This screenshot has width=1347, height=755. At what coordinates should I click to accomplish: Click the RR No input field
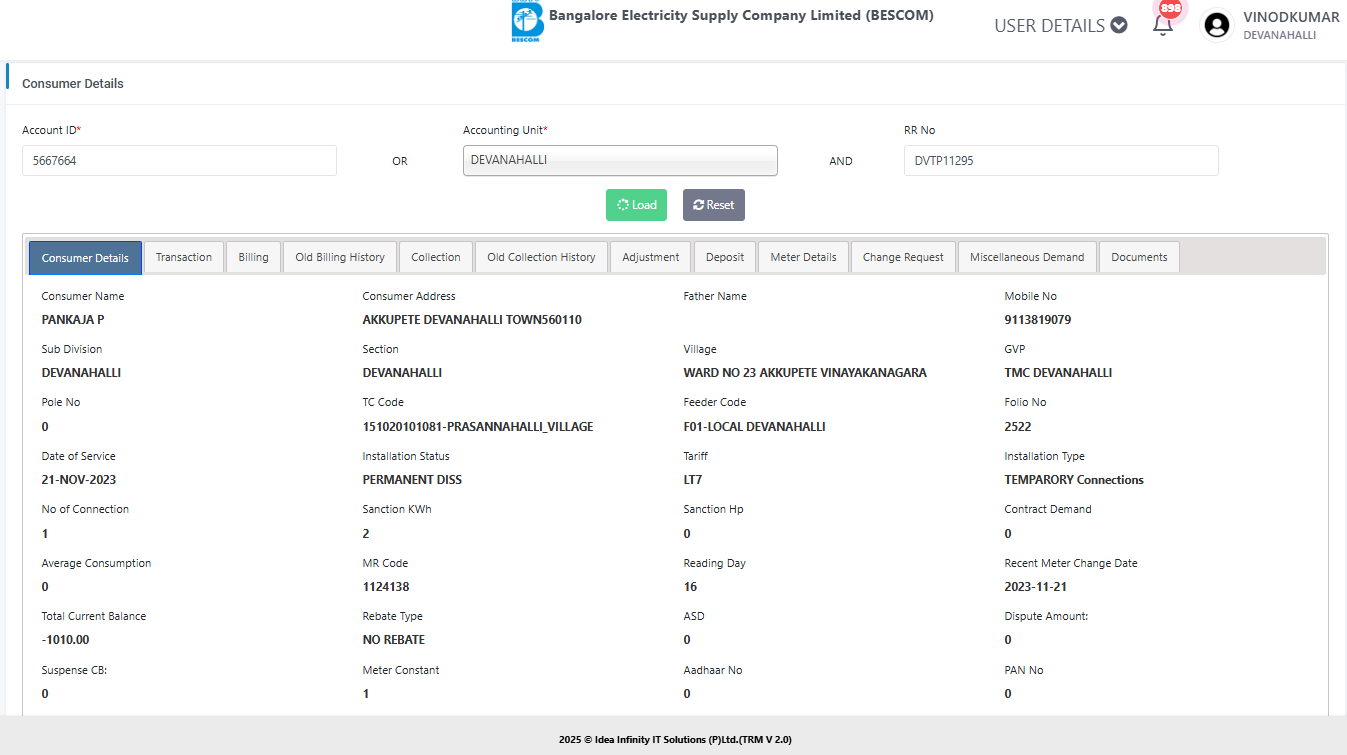click(x=1060, y=160)
